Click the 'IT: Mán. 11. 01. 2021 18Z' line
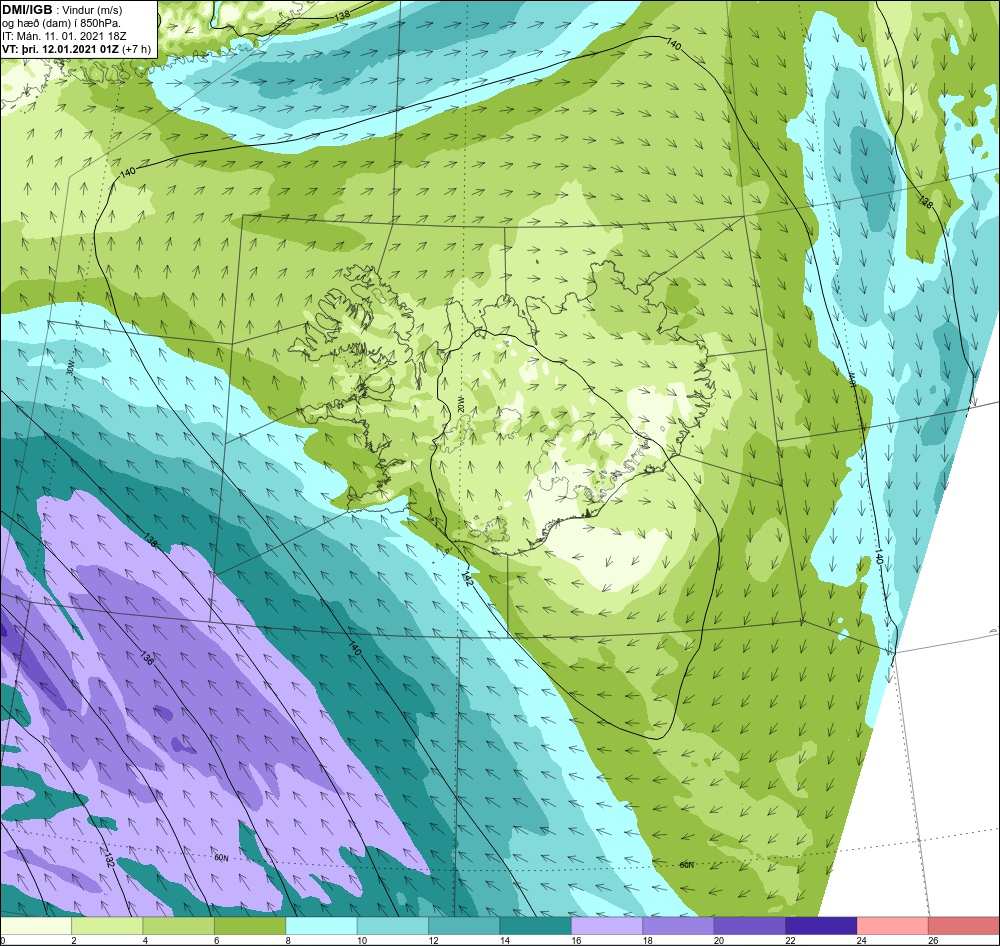 [64, 36]
